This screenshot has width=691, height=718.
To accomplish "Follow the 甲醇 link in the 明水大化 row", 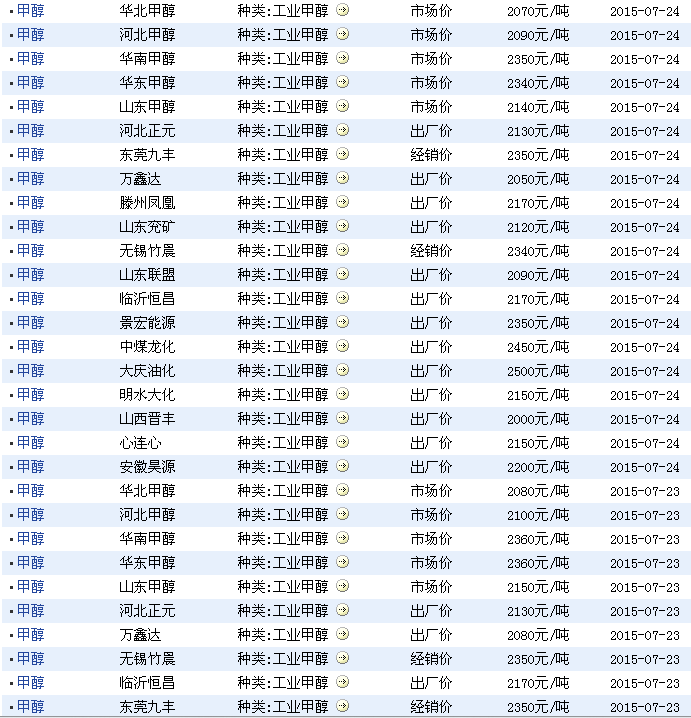I will (31, 394).
